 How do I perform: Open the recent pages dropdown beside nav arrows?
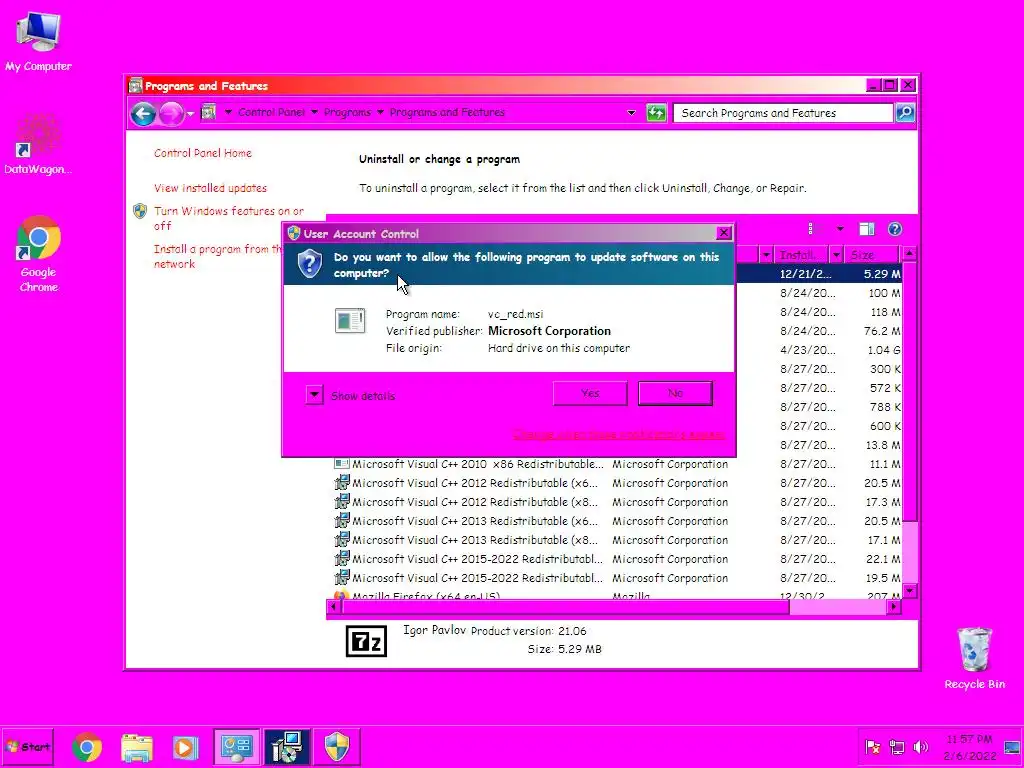(x=190, y=114)
